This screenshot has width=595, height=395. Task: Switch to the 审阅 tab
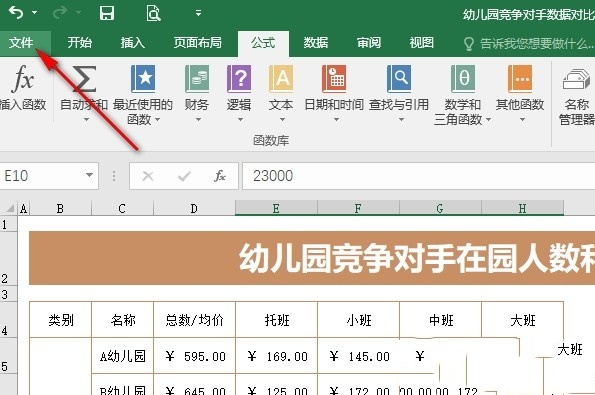click(369, 43)
